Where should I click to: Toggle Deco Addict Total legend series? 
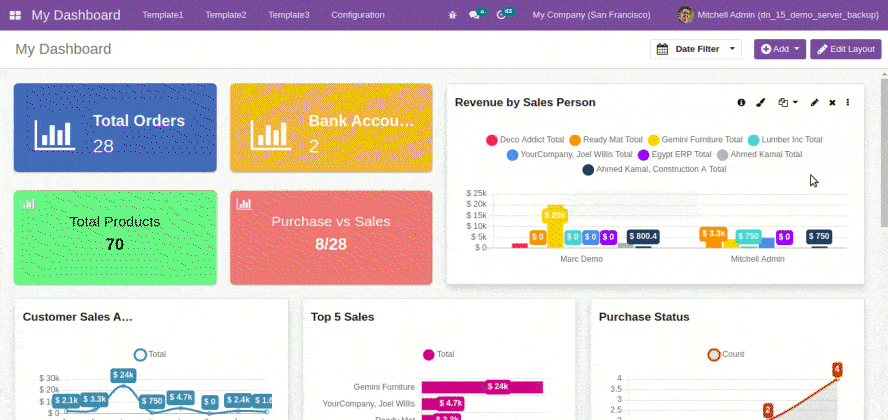pos(492,140)
